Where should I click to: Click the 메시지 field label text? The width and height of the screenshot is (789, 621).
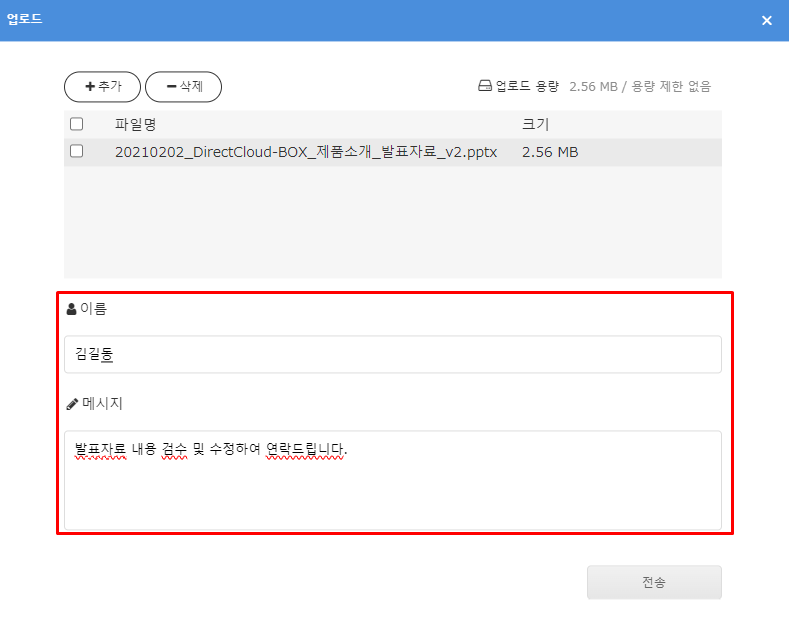[x=102, y=405]
